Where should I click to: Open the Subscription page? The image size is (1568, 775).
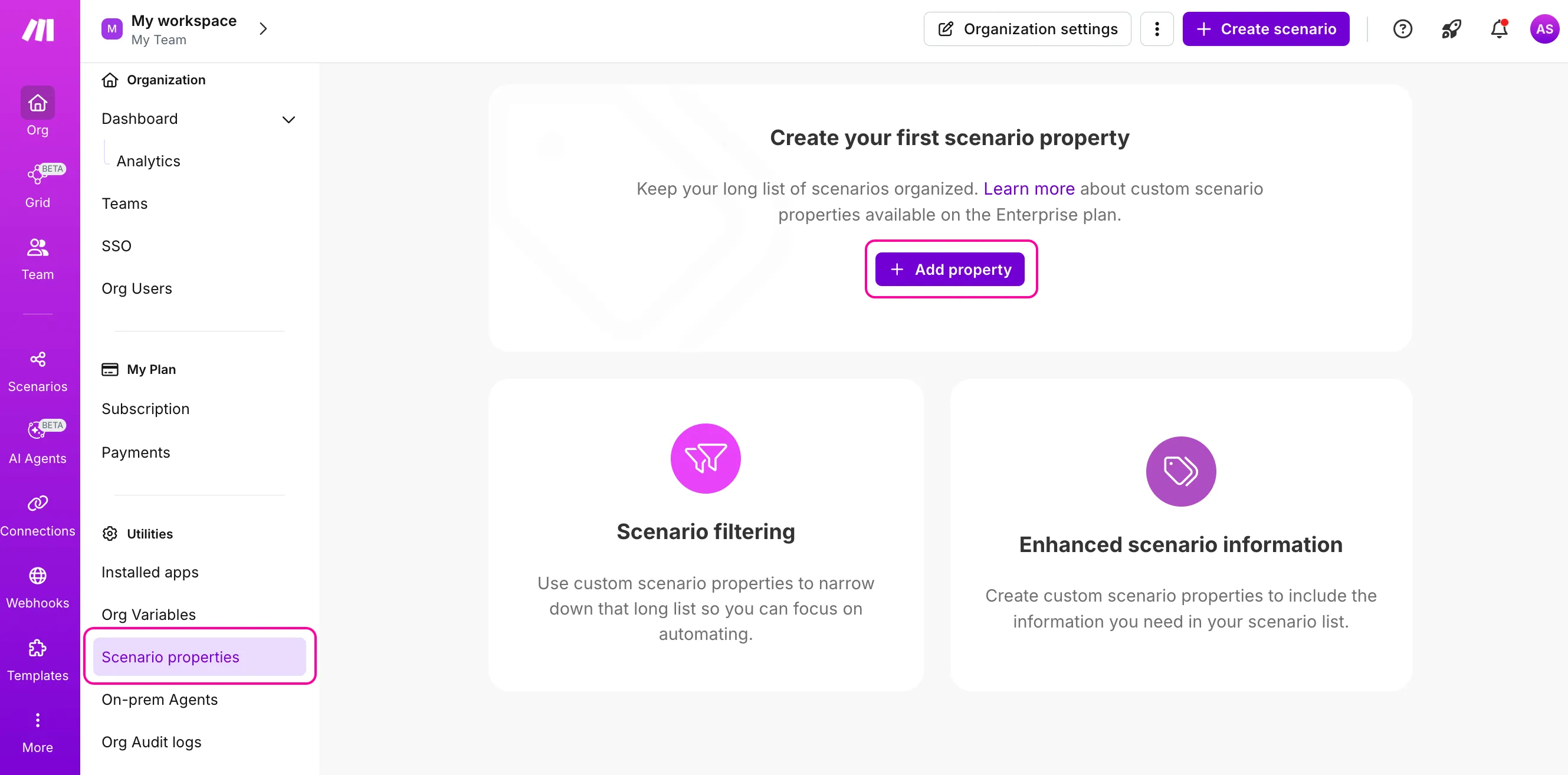[x=146, y=409]
